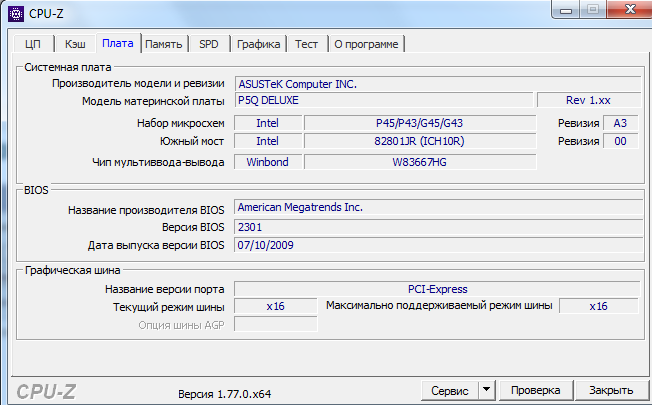
Task: Click the Сервис button
Action: pos(450,390)
